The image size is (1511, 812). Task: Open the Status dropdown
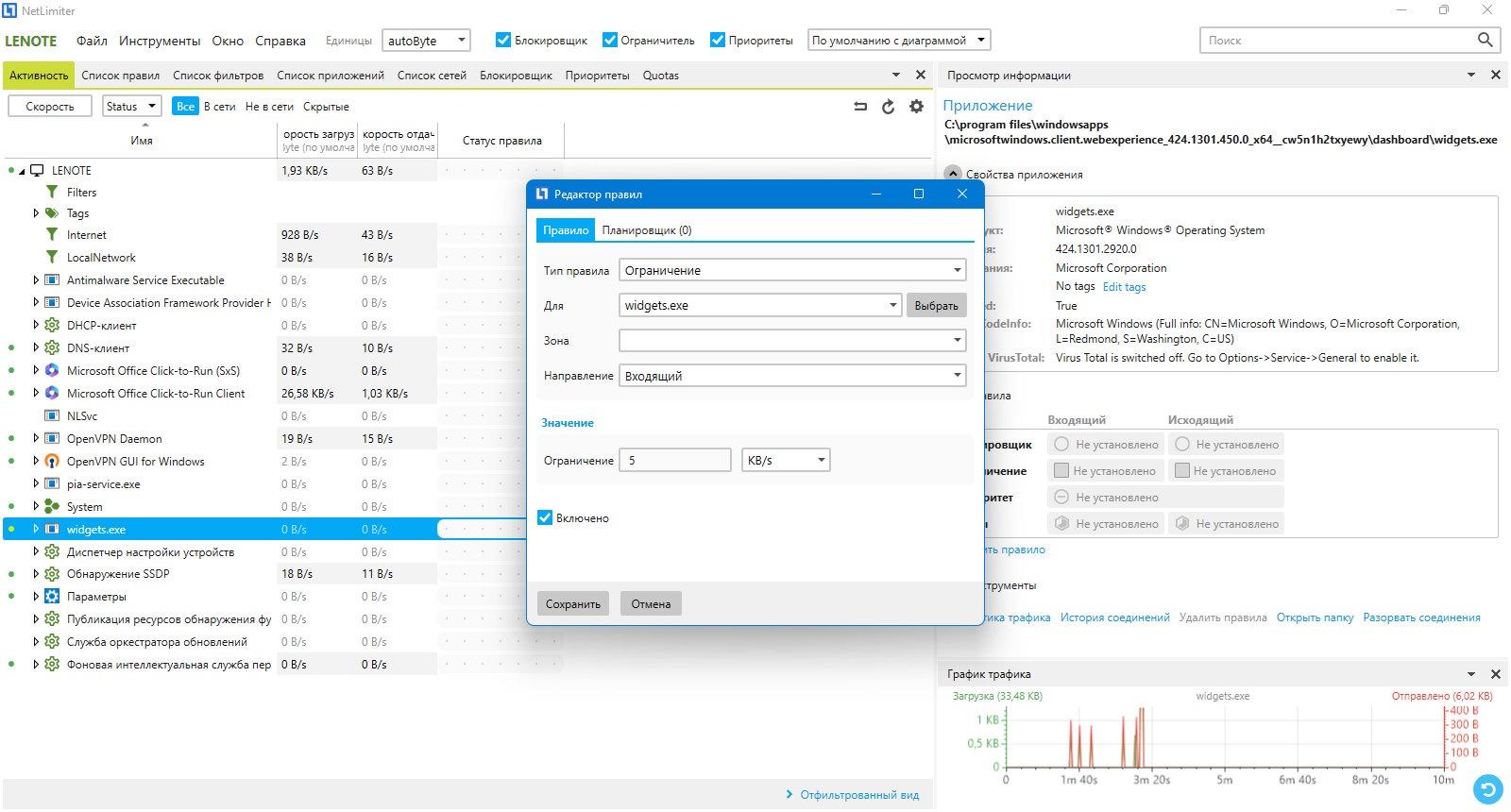(x=131, y=106)
